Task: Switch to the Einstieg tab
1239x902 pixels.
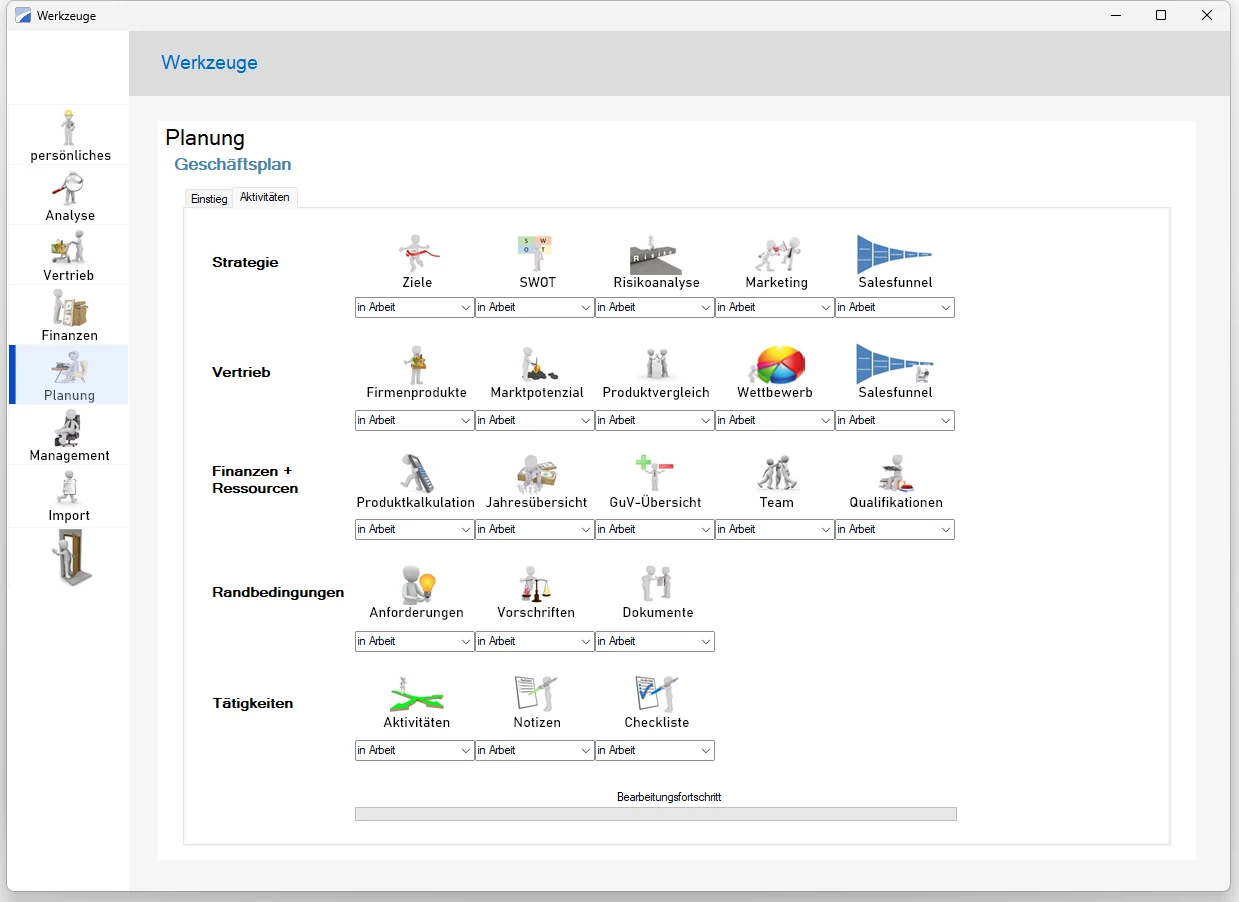Action: coord(209,199)
